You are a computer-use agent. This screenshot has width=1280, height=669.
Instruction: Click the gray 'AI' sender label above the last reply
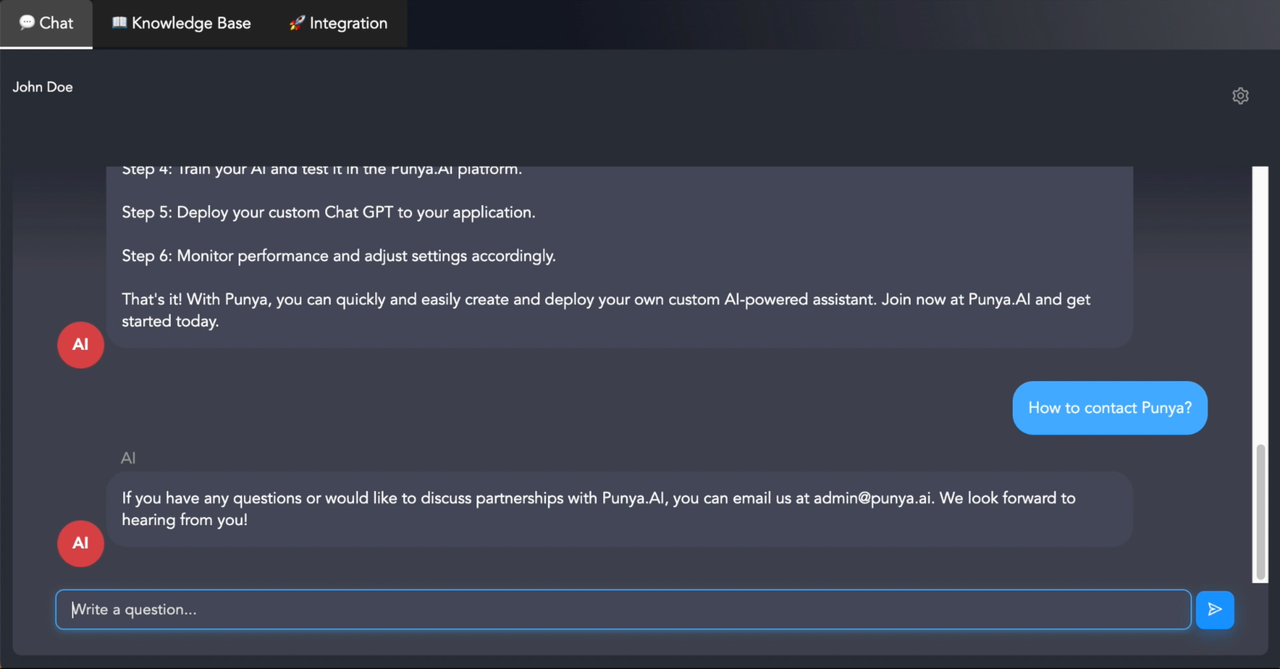128,458
